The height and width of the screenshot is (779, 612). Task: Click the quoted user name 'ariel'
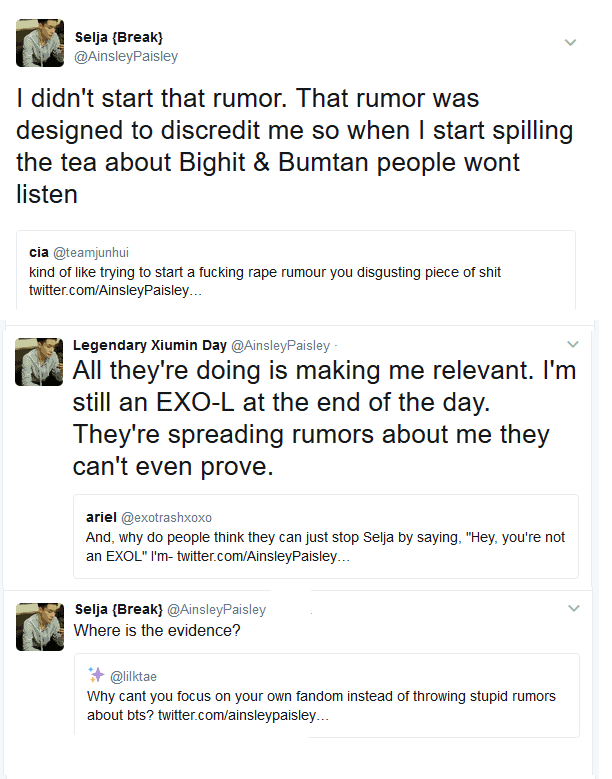(x=101, y=517)
